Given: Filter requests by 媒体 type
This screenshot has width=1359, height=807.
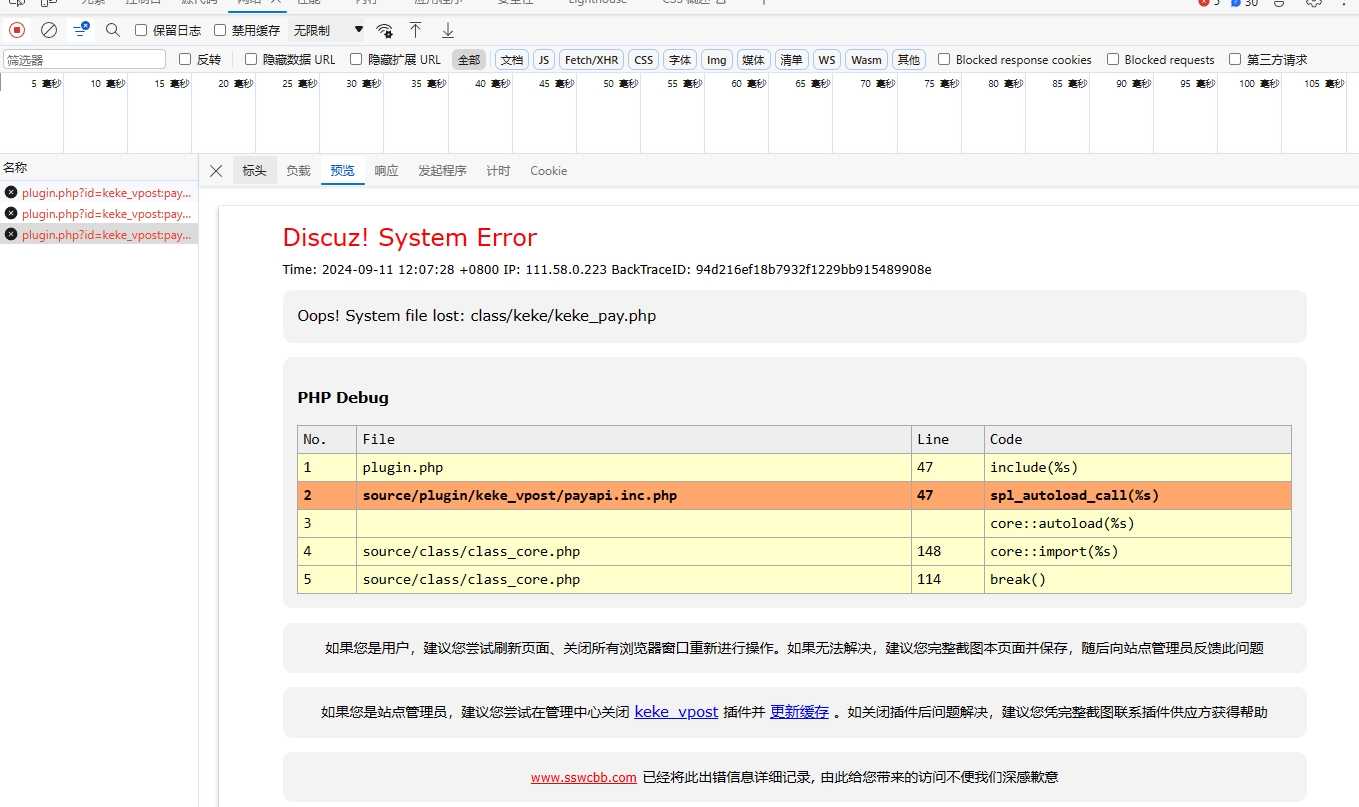Looking at the screenshot, I should (x=754, y=60).
